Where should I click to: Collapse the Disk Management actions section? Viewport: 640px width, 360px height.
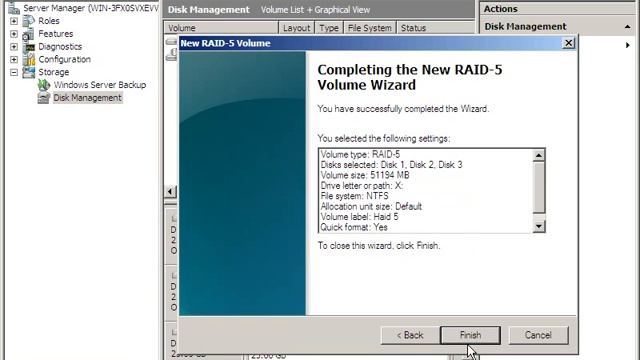click(x=627, y=27)
